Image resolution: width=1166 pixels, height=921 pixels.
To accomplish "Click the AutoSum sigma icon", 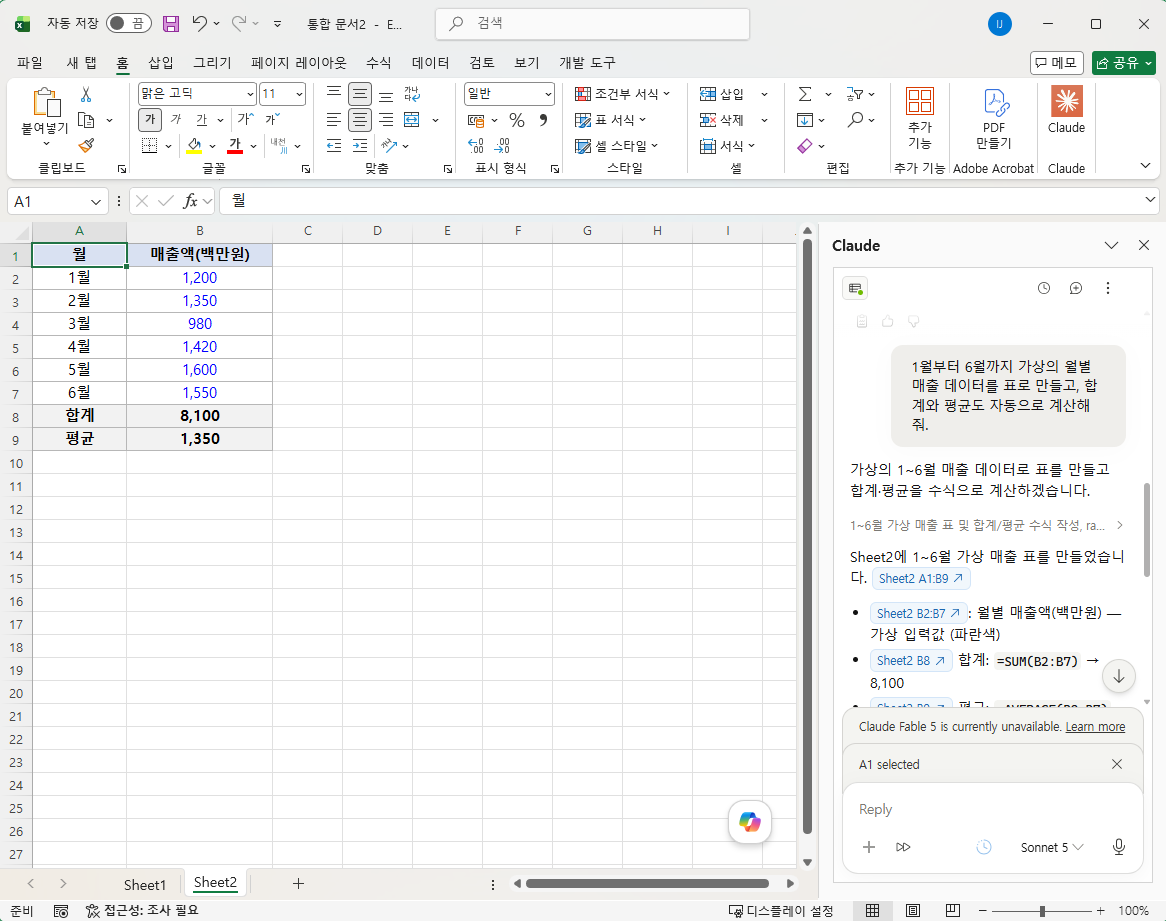I will click(805, 94).
